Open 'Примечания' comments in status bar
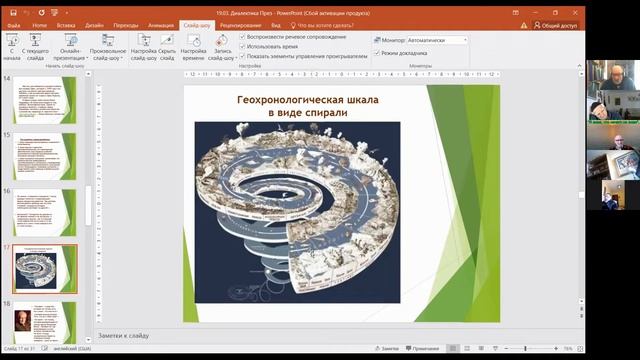The image size is (640, 360). (422, 349)
